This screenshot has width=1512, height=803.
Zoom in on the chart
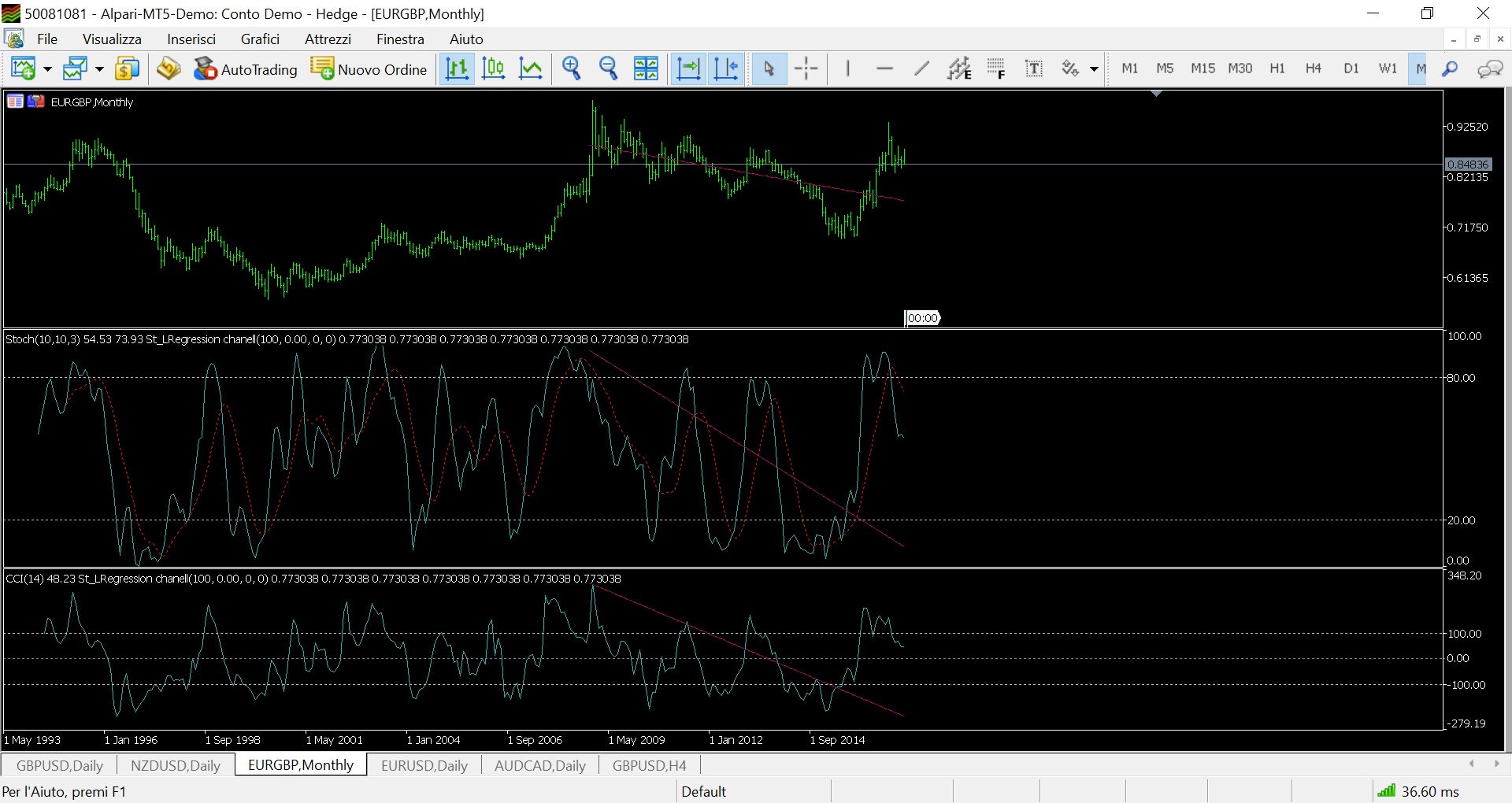point(571,69)
